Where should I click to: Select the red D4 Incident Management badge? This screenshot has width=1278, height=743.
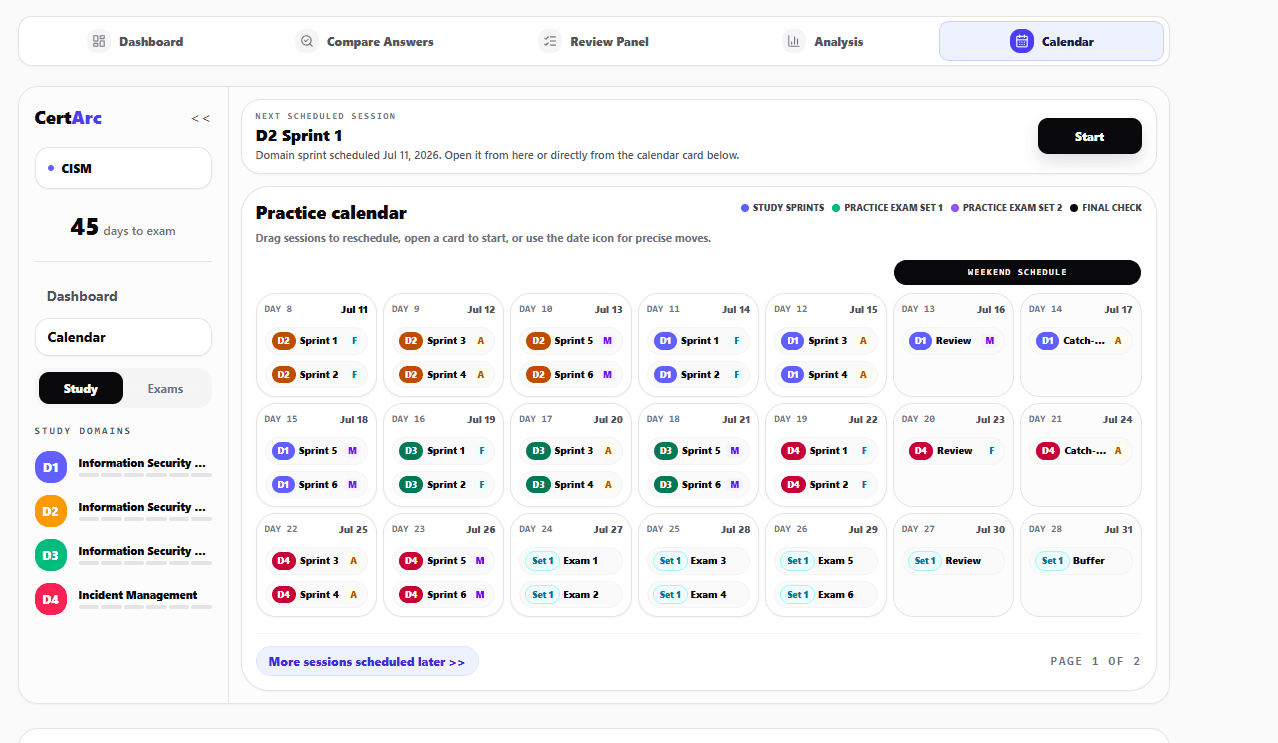pos(51,599)
